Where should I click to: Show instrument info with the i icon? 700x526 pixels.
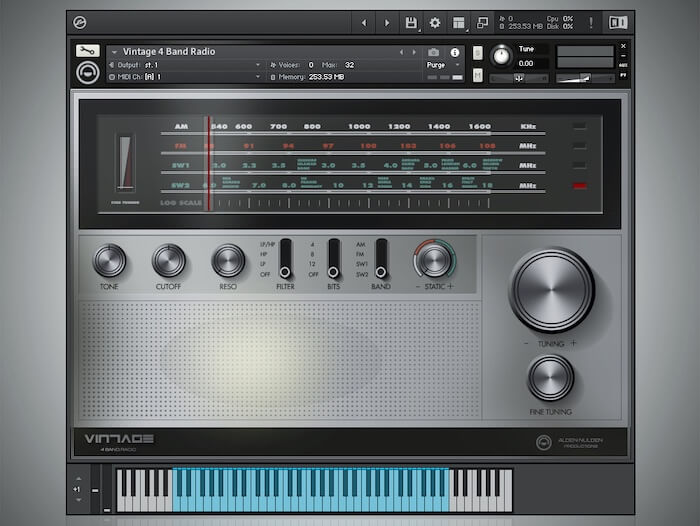pos(455,52)
